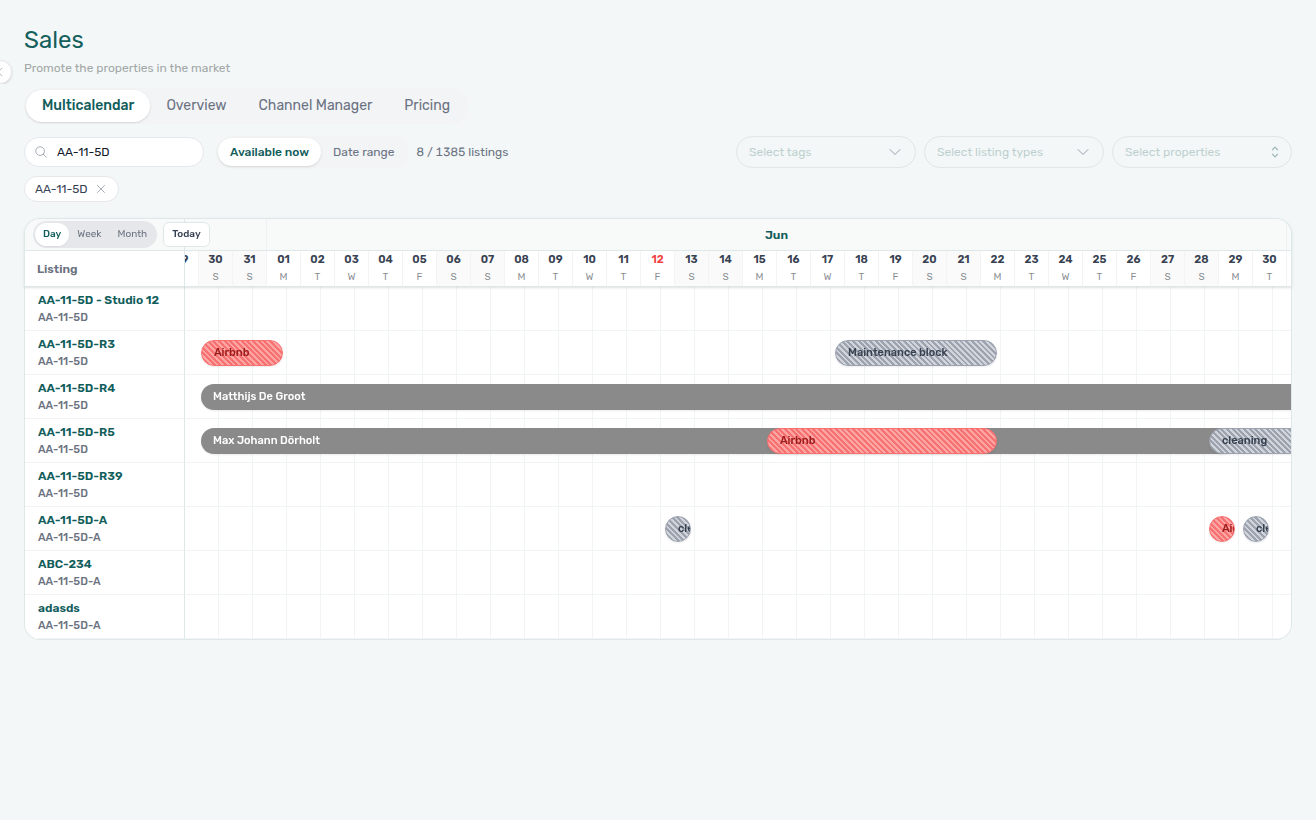Switch calendar to Day view
Viewport: 1316px width, 820px height.
[x=52, y=234]
